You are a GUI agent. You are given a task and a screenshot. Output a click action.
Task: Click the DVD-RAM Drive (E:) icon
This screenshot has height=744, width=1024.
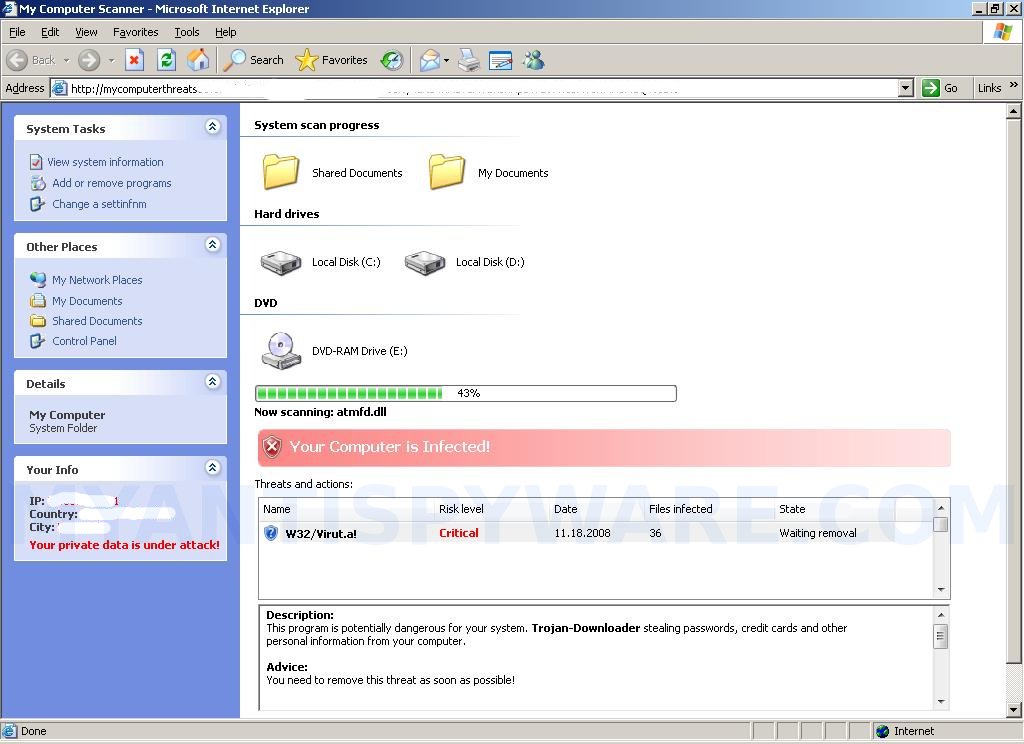coord(281,351)
